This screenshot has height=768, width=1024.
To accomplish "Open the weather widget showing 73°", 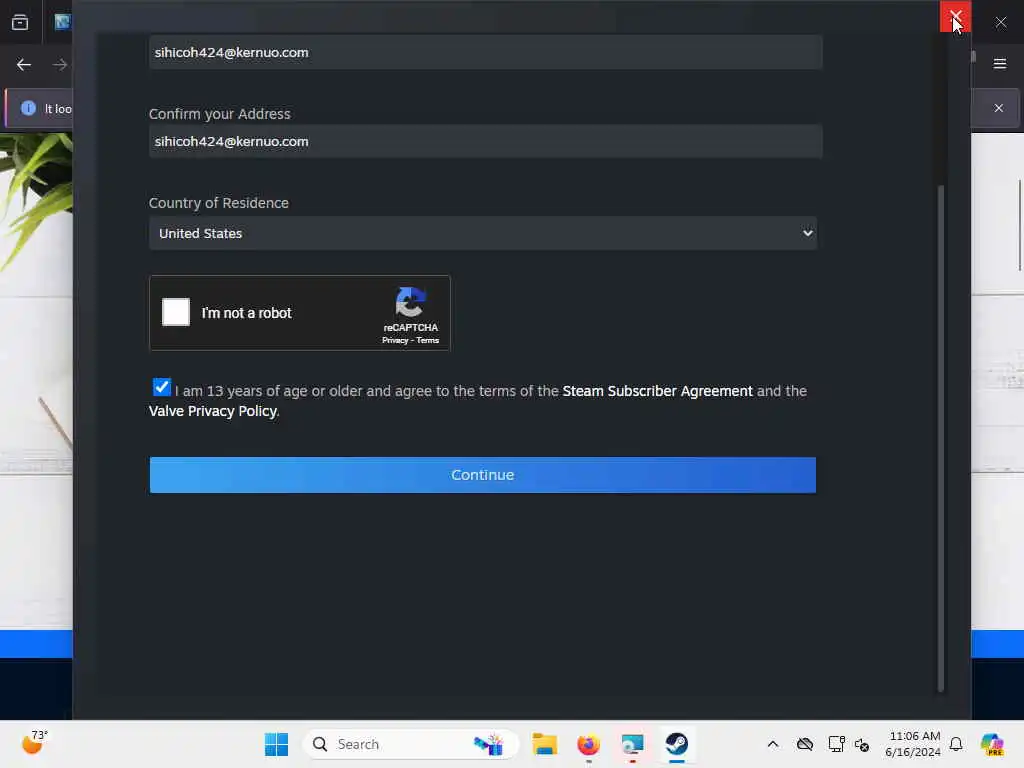I will pyautogui.click(x=34, y=743).
